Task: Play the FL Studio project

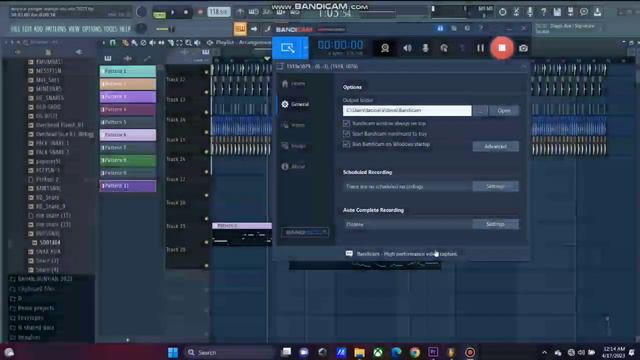Action: tap(172, 12)
